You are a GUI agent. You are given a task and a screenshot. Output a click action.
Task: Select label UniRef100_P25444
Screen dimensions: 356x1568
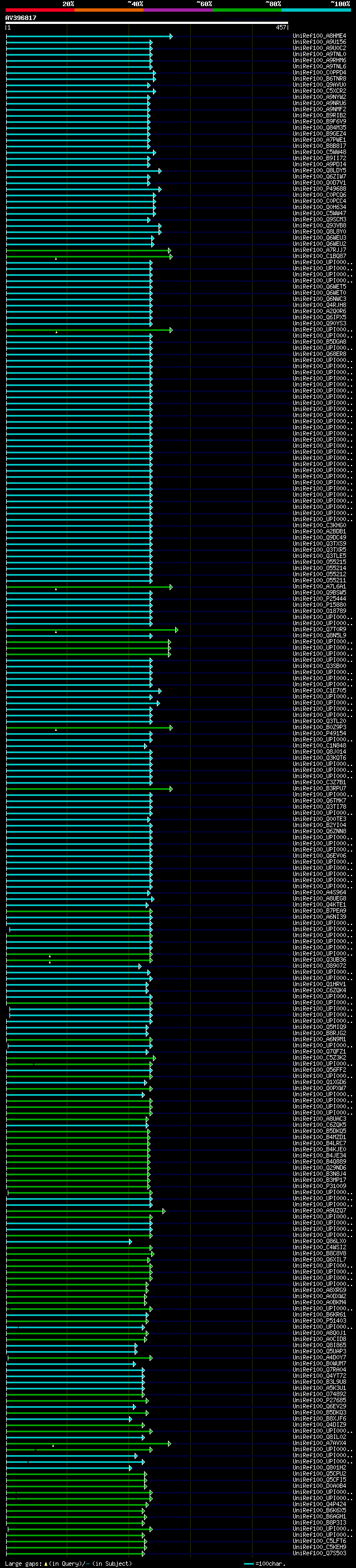pyautogui.click(x=319, y=598)
